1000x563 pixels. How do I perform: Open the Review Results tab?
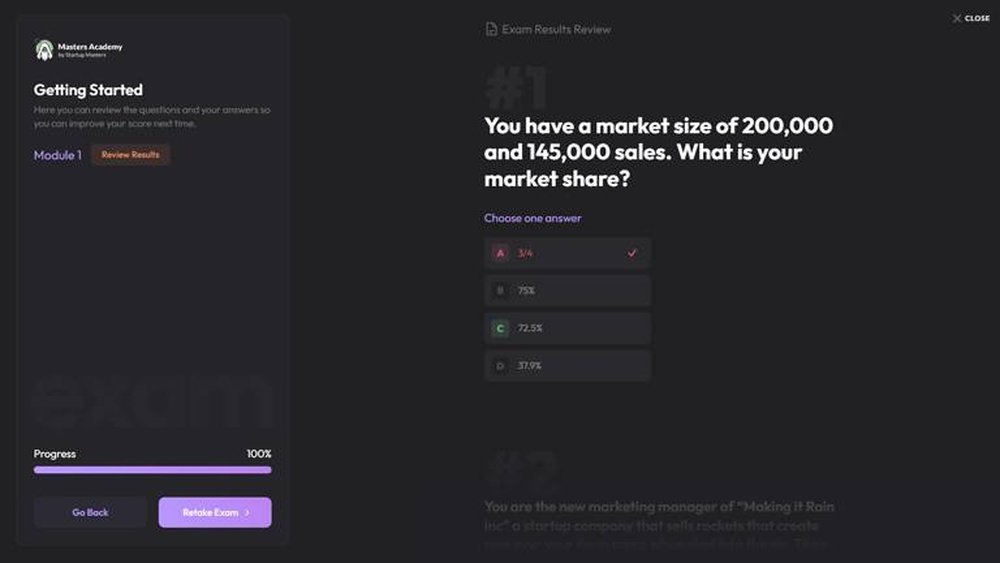tap(130, 155)
